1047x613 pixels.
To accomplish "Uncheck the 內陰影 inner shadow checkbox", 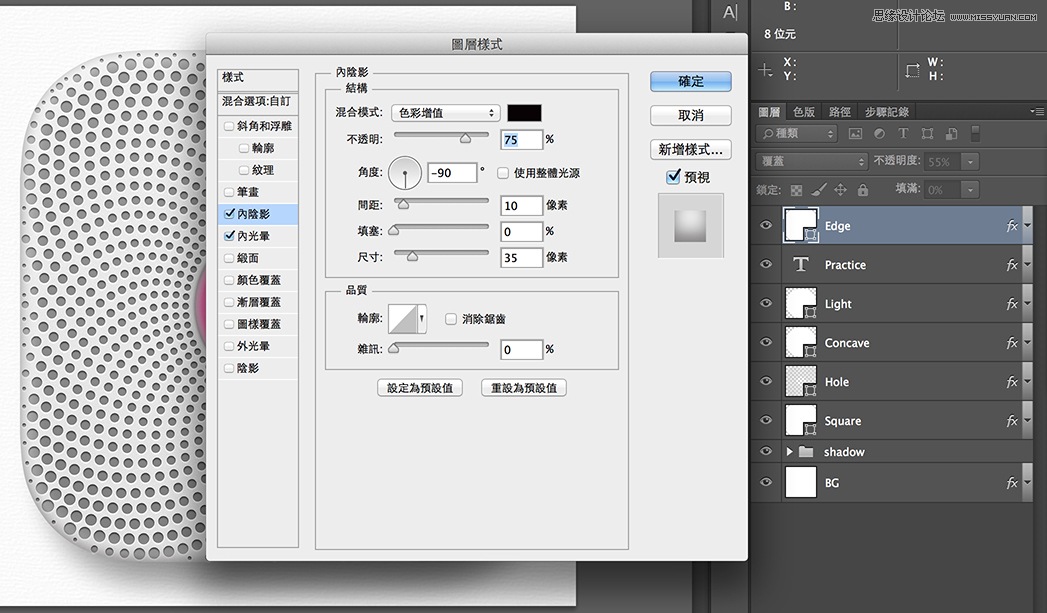I will 229,214.
